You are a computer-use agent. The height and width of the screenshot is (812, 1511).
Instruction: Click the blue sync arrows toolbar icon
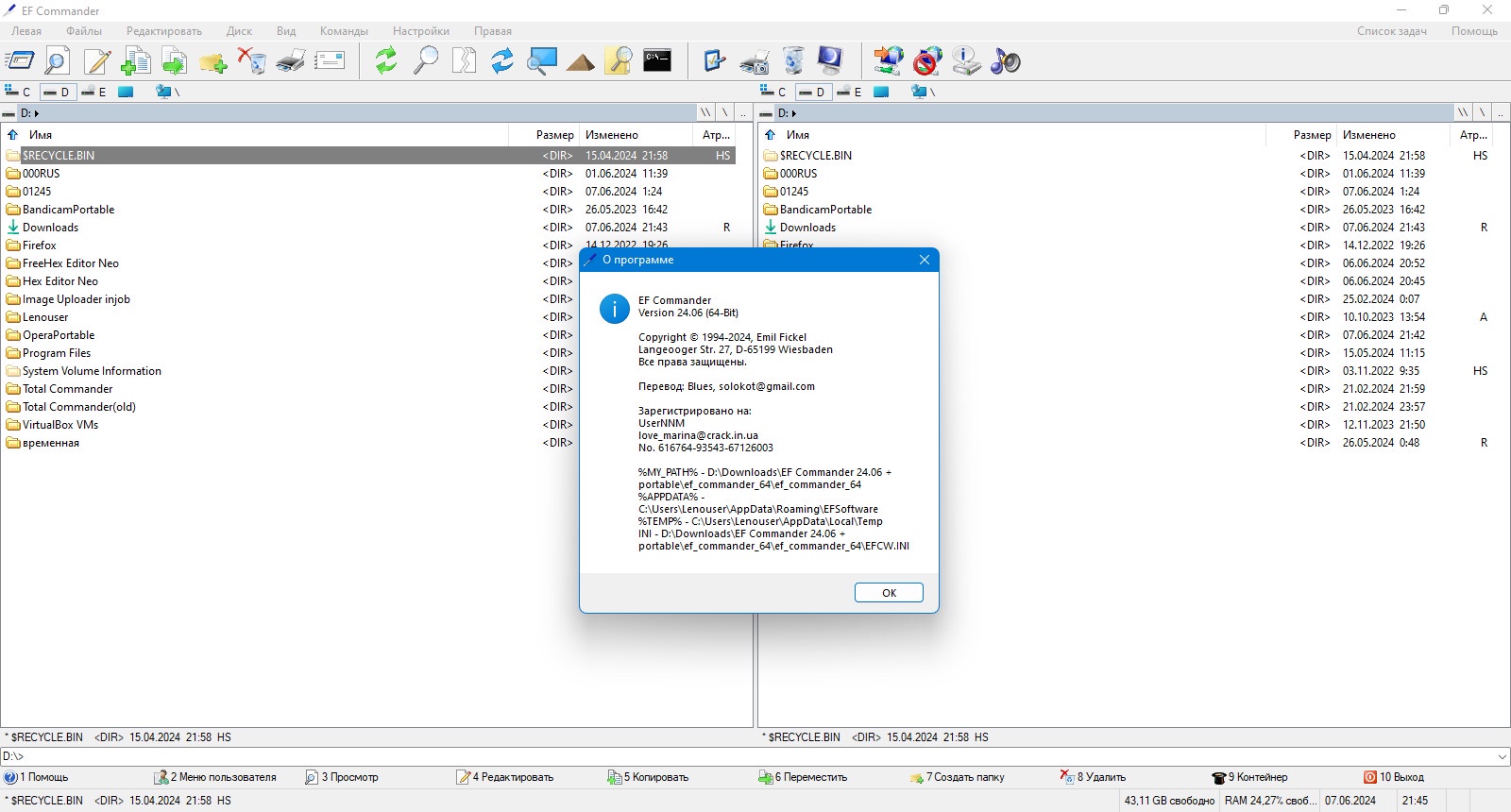[x=502, y=60]
